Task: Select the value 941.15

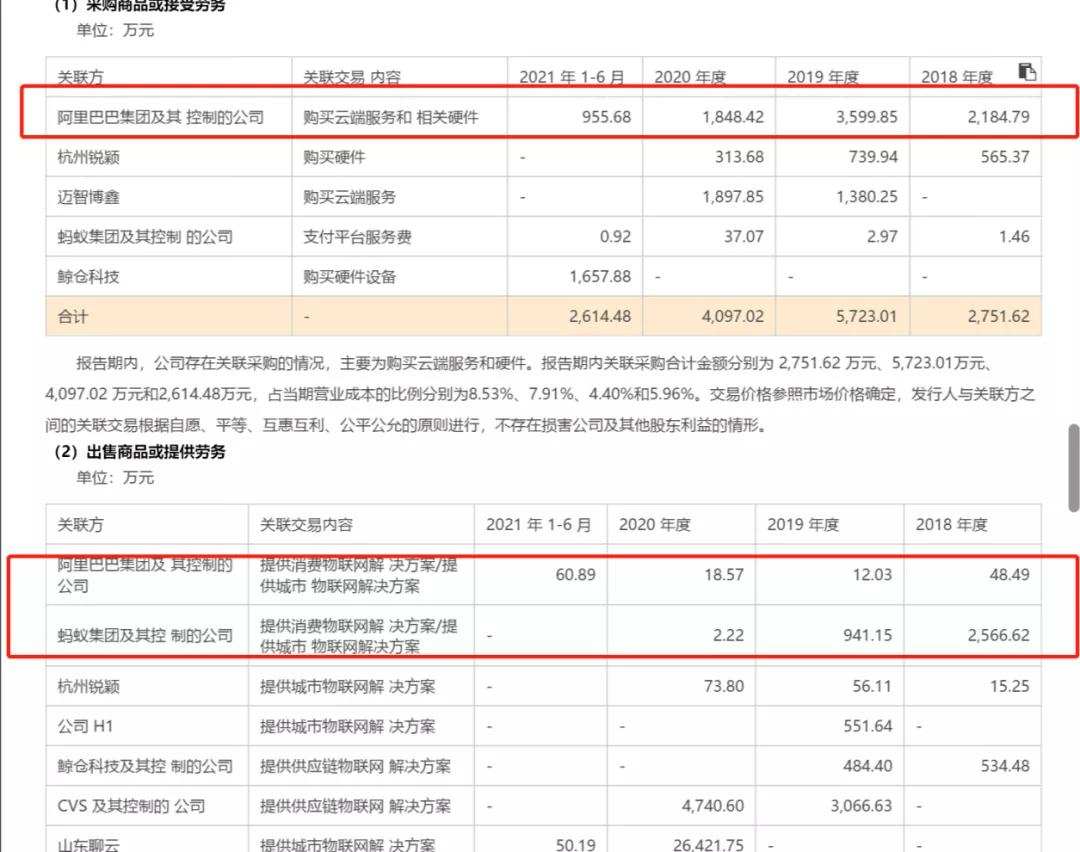Action: (867, 635)
